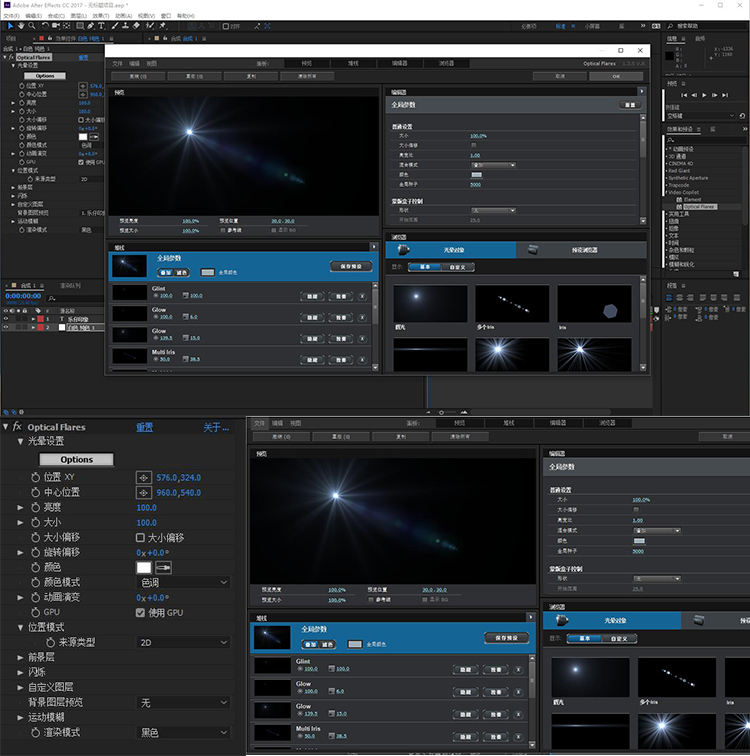Viewport: 750px width, 756px height.
Task: Enable the 大小偏移 checkbox
Action: click(141, 537)
